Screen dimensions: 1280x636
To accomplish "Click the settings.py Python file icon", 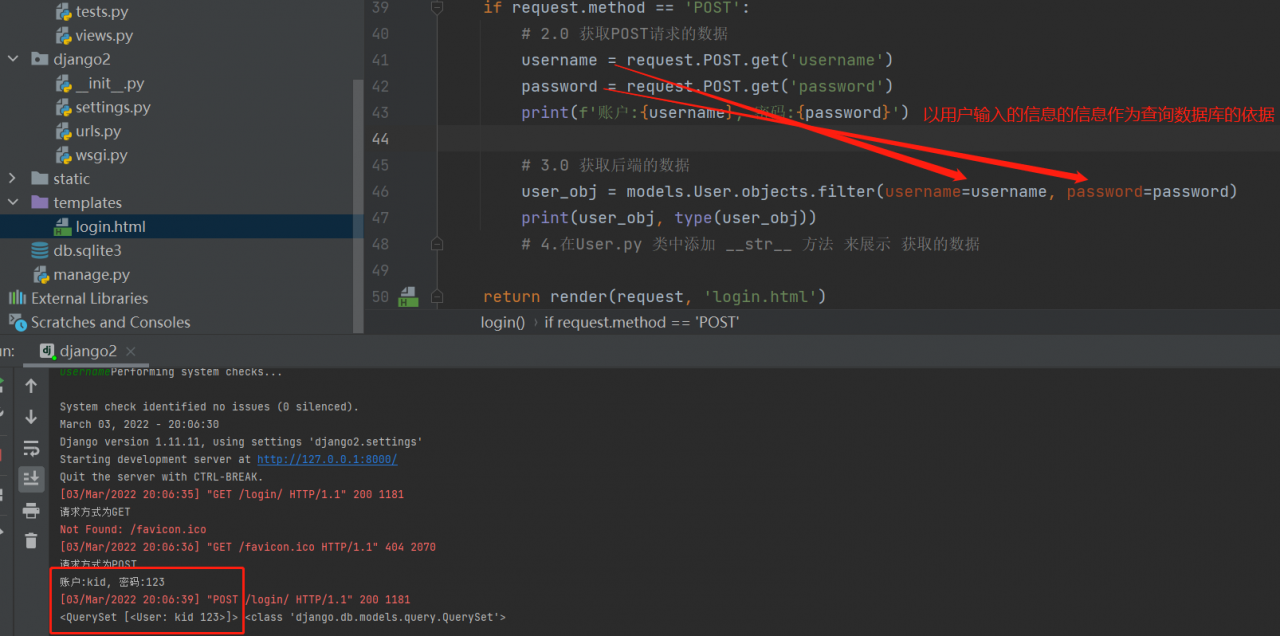I will click(x=63, y=107).
